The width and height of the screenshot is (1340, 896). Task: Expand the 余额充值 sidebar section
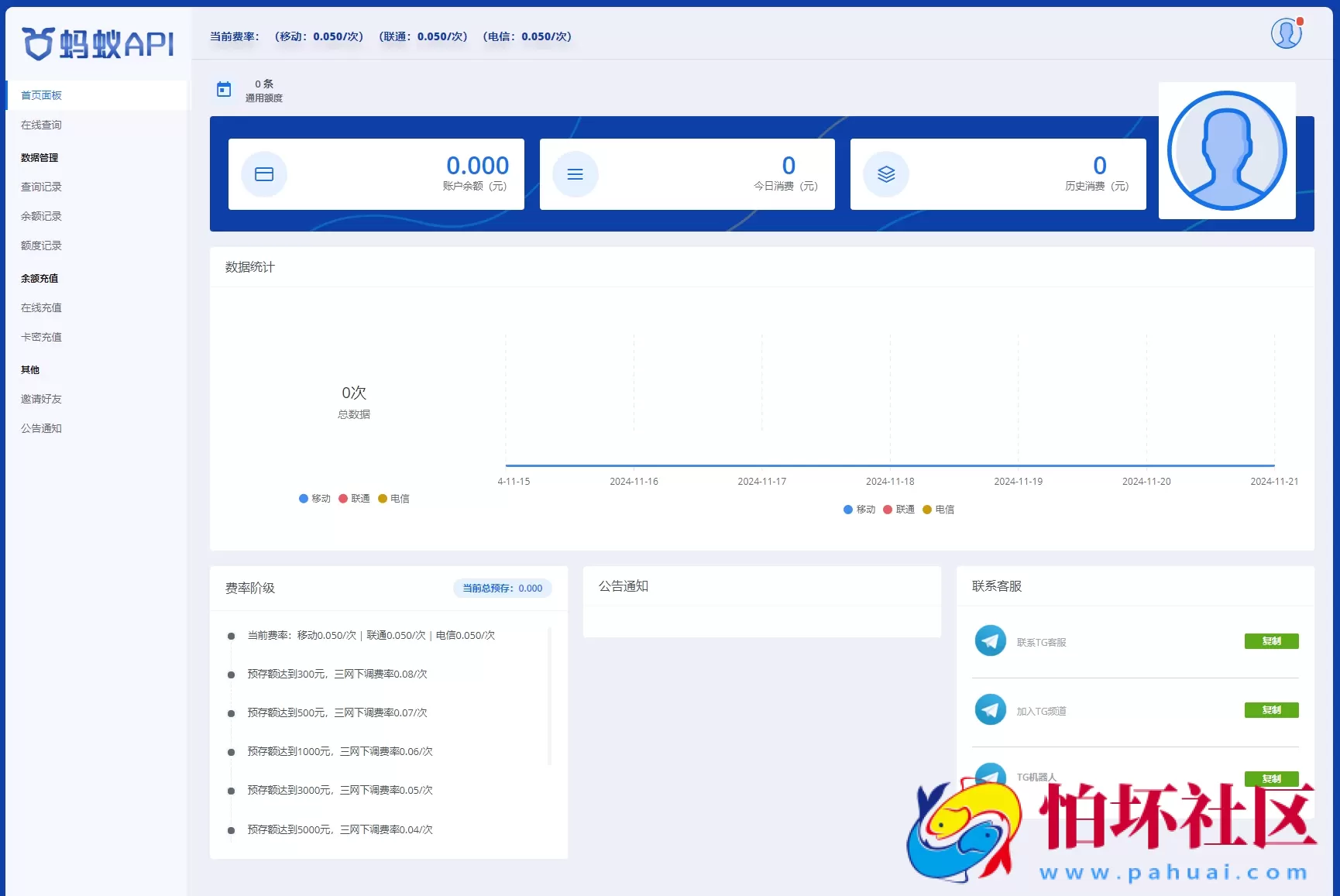[x=40, y=278]
